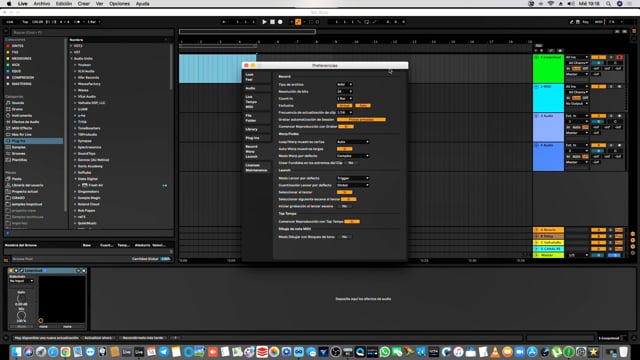
Task: Toggle Crear Fundidos en extremos del Clip
Action: pos(350,163)
